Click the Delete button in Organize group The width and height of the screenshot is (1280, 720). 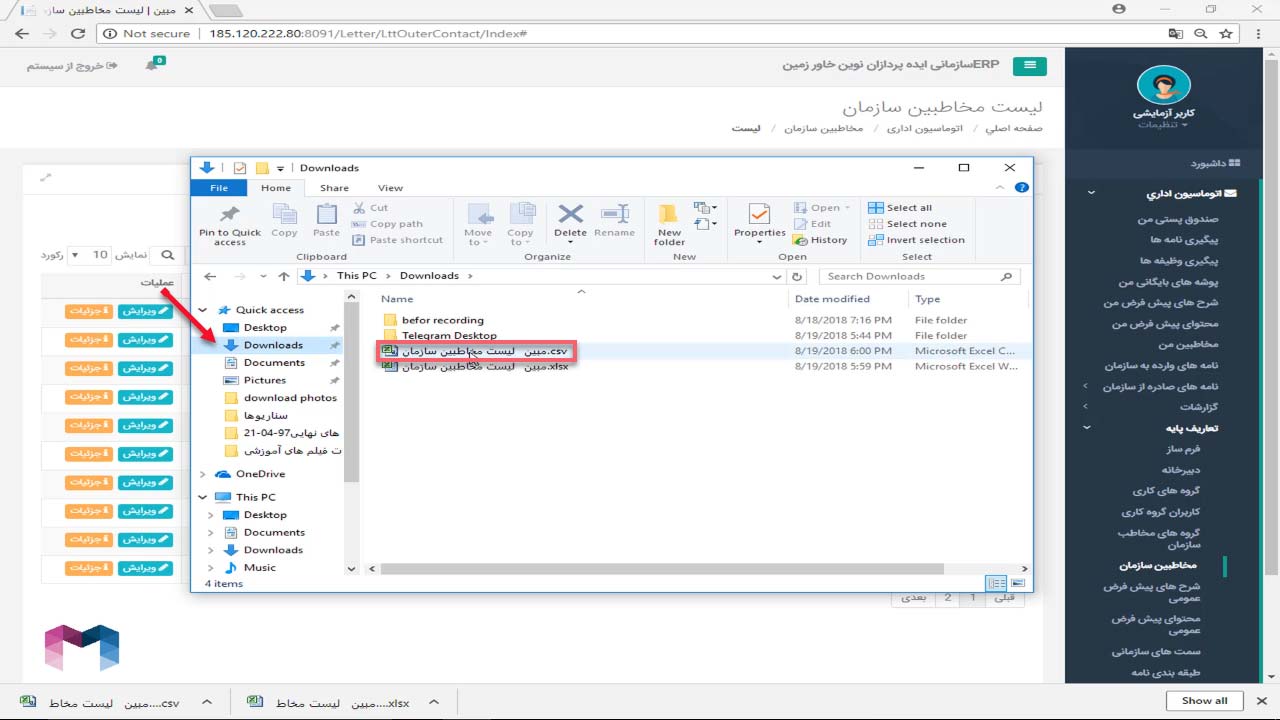pos(570,222)
